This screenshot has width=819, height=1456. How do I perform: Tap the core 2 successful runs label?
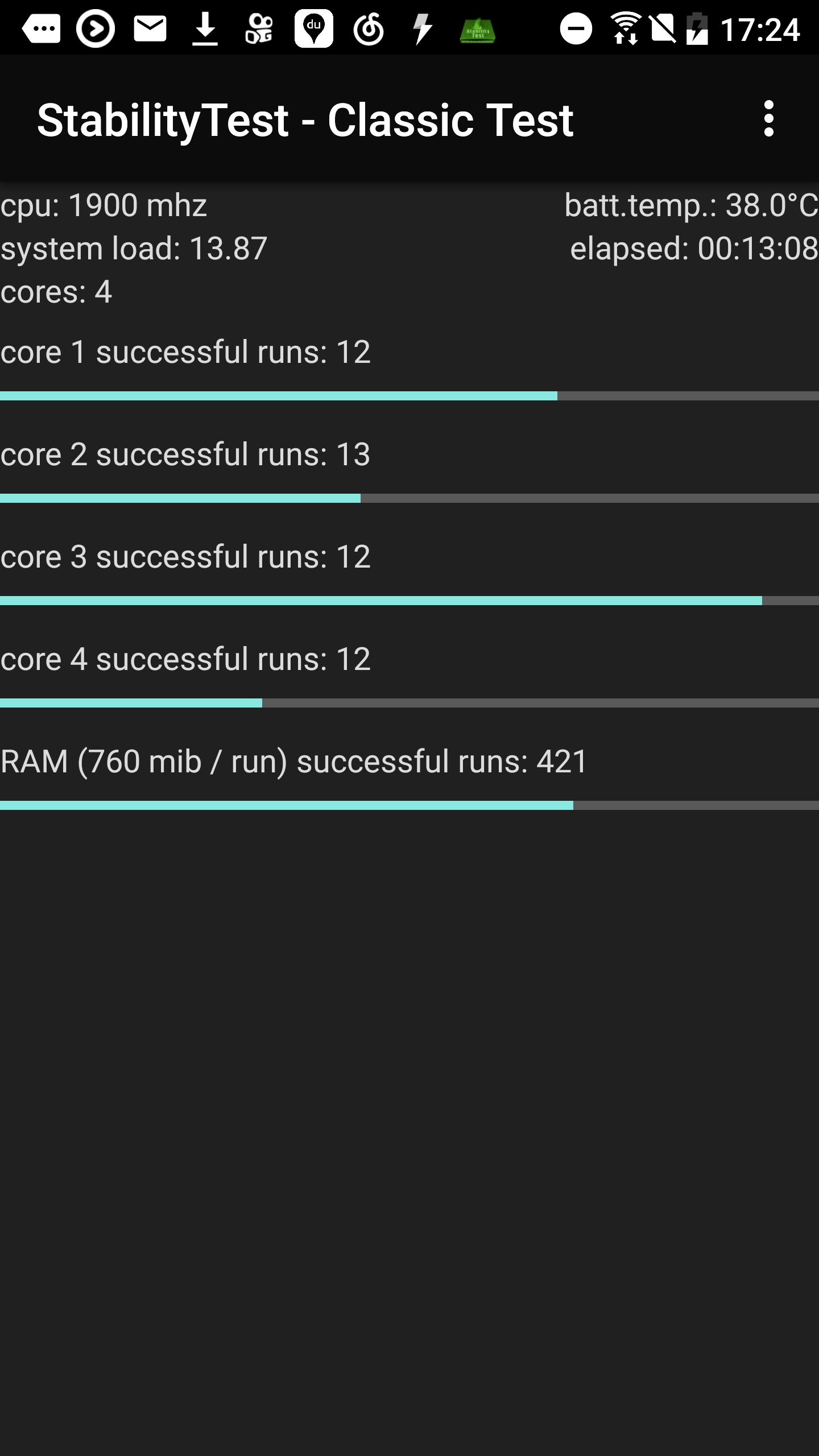pyautogui.click(x=185, y=454)
